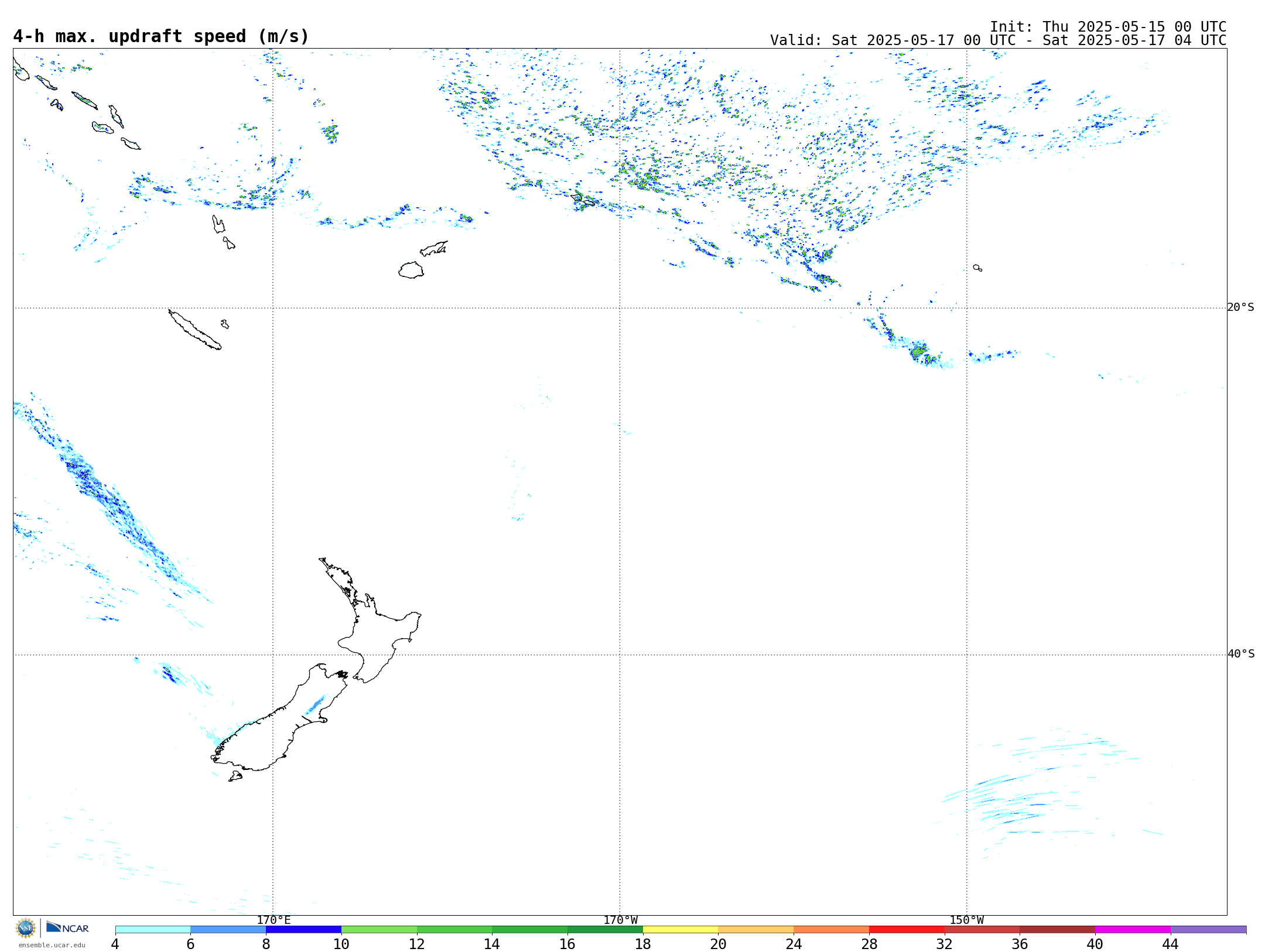Click the yellow 18–20 colorbar segment
The width and height of the screenshot is (1265, 952).
click(x=681, y=930)
